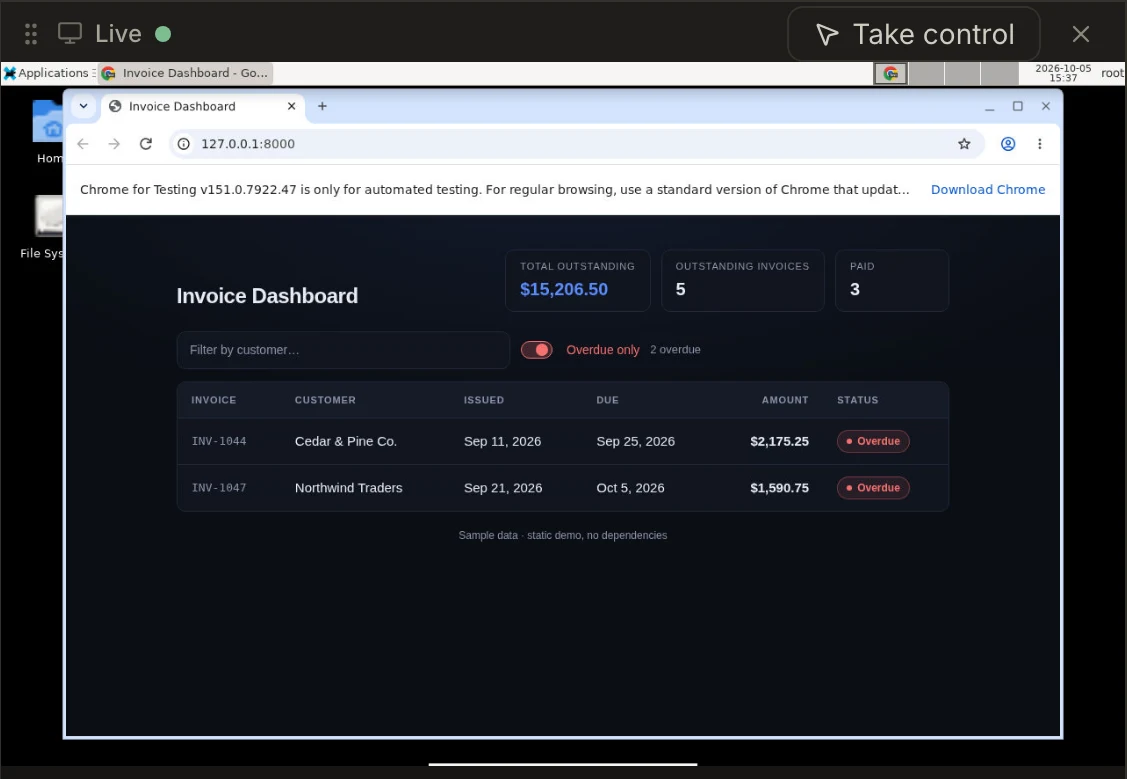Click issued date Sep 11, 2026
Screen dimensions: 1127x779
point(502,441)
